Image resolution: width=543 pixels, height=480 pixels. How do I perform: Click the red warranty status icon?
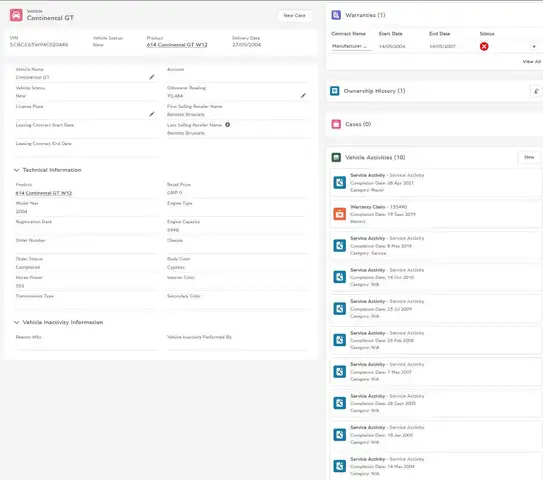pos(484,46)
